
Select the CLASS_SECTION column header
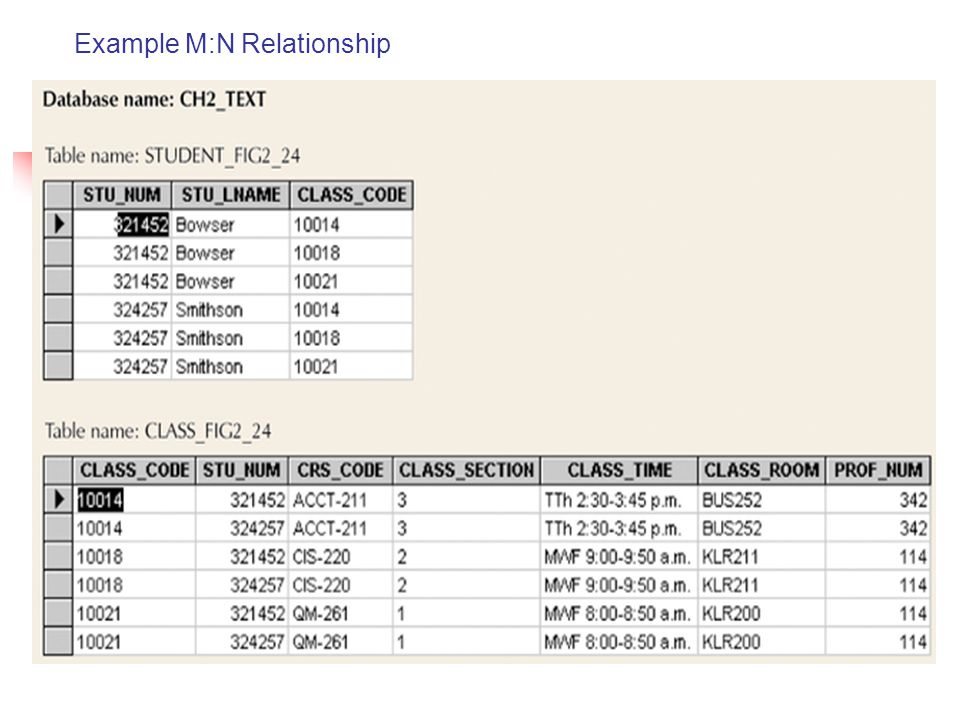tap(467, 470)
